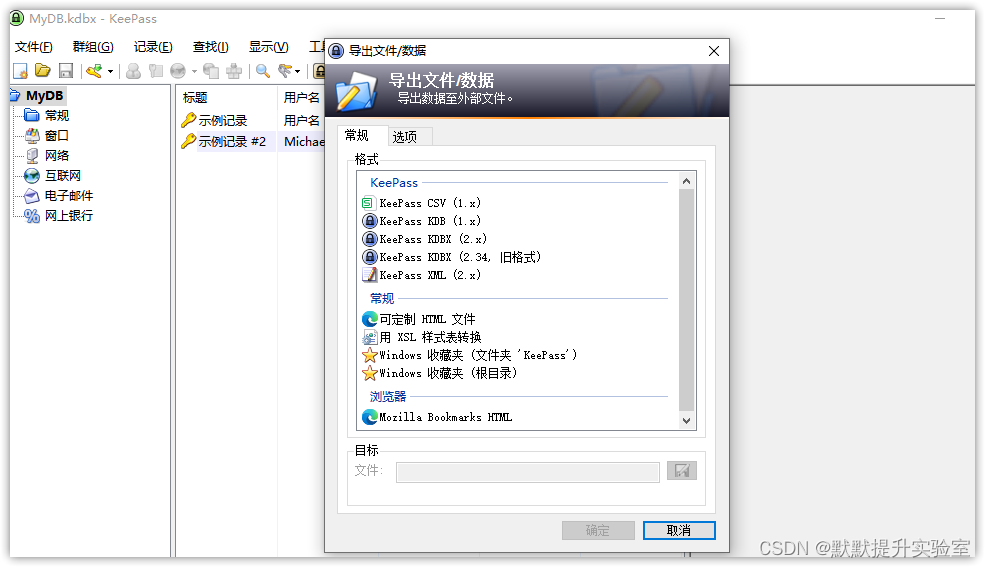Click the Copy password toolbar icon
The height and width of the screenshot is (567, 985).
click(155, 71)
